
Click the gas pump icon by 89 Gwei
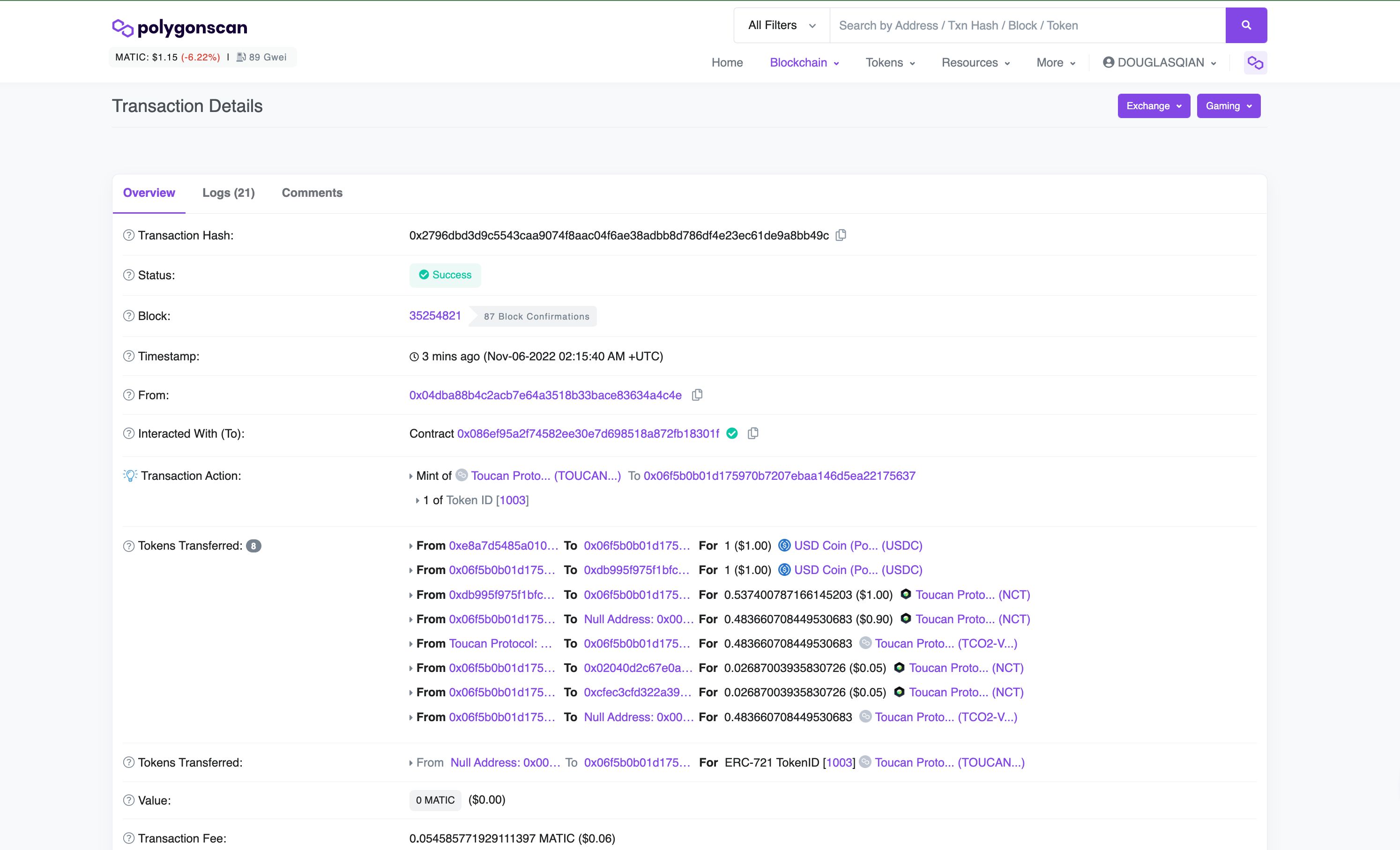pyautogui.click(x=241, y=57)
